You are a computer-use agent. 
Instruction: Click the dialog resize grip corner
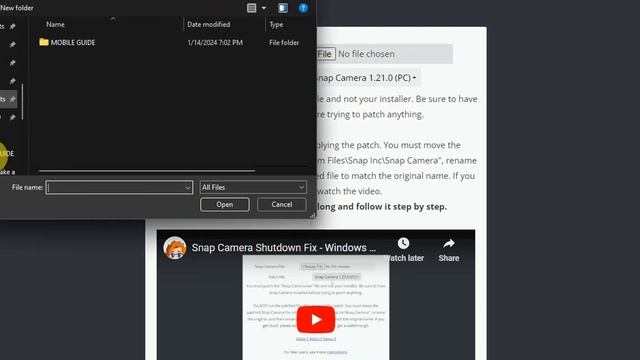click(x=313, y=216)
